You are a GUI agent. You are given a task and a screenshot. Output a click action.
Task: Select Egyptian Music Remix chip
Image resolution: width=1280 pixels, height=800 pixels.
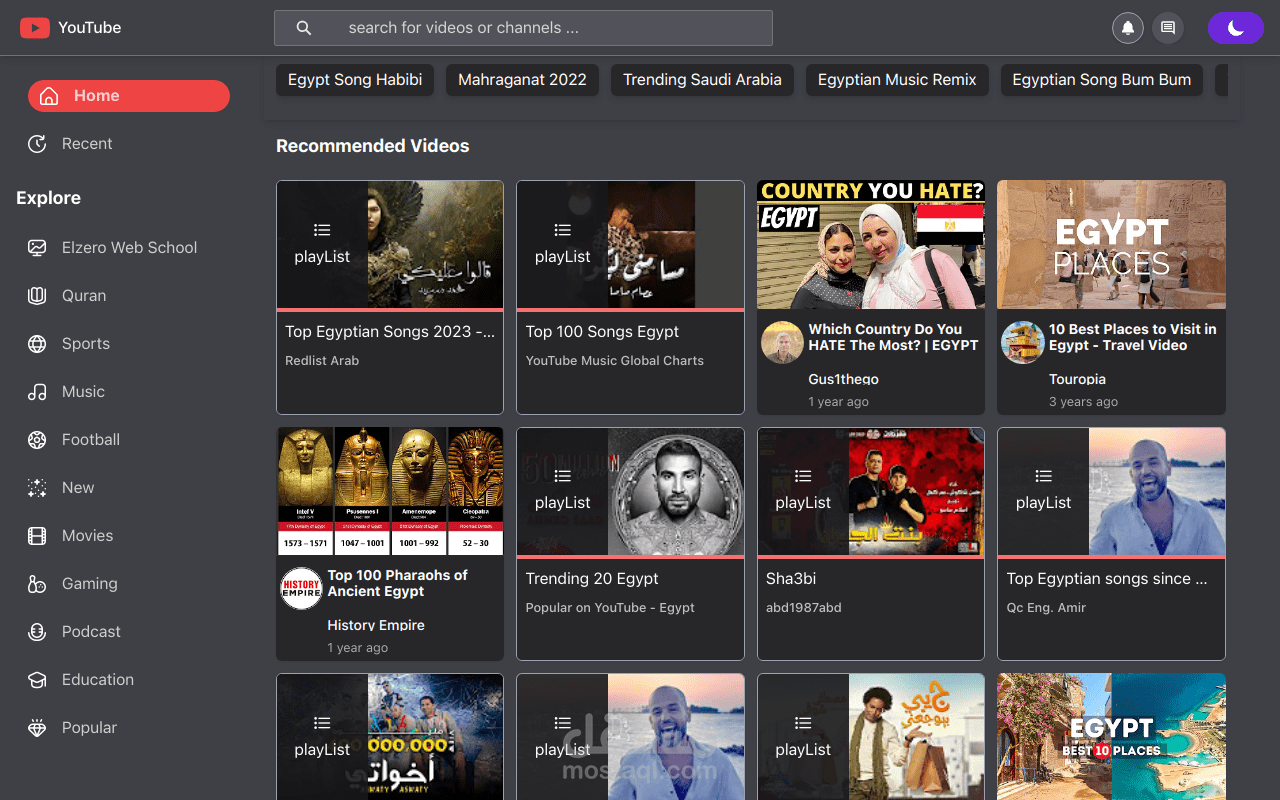pos(897,80)
